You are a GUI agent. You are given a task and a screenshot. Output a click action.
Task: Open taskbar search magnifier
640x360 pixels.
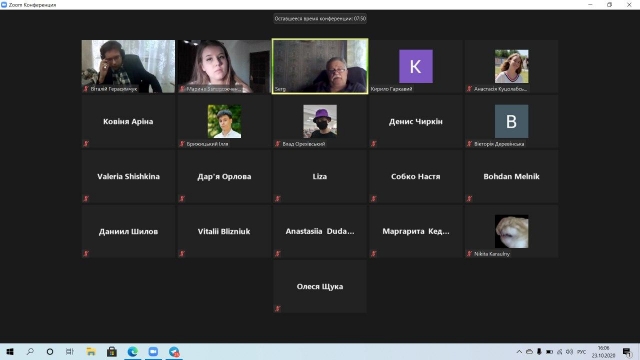click(30, 351)
